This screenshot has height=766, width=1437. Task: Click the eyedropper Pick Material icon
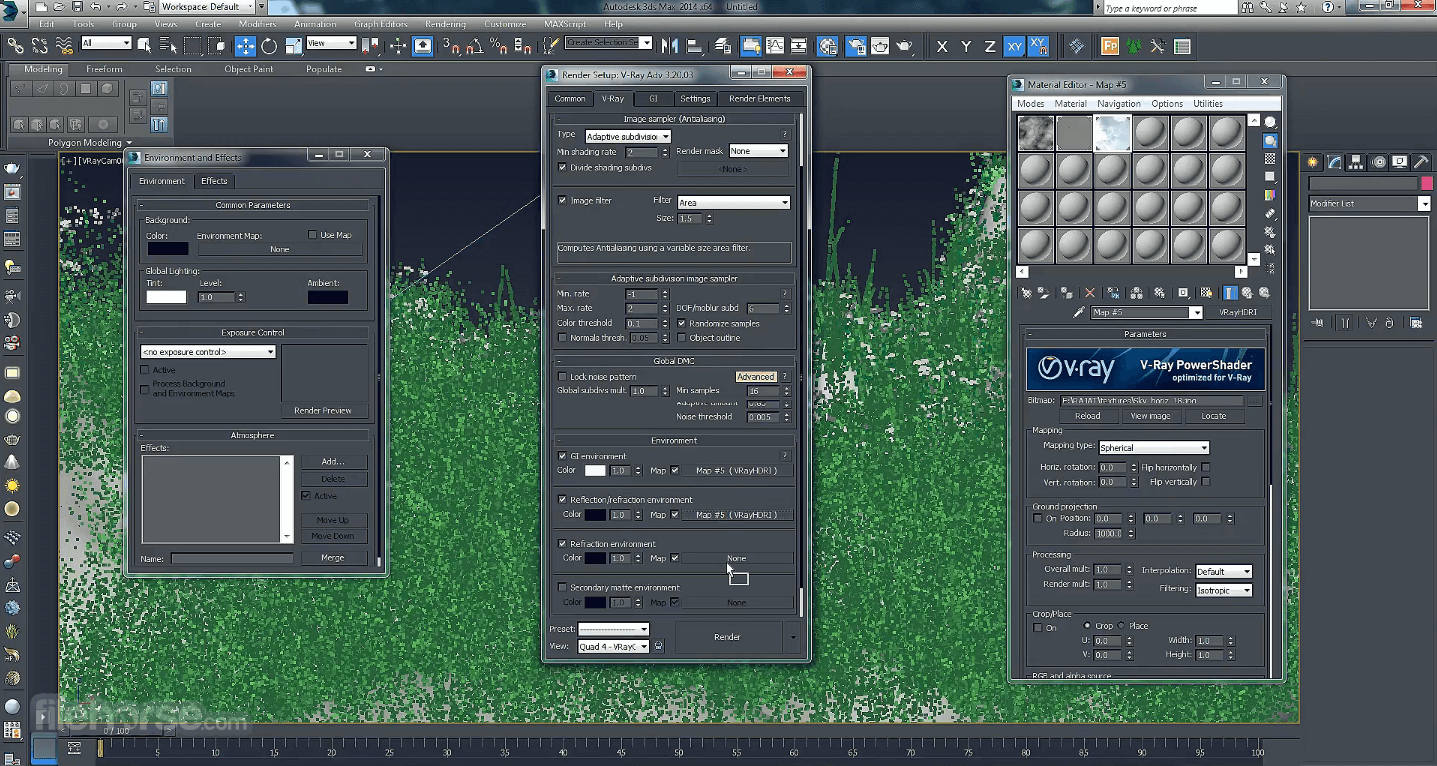[x=1079, y=312]
